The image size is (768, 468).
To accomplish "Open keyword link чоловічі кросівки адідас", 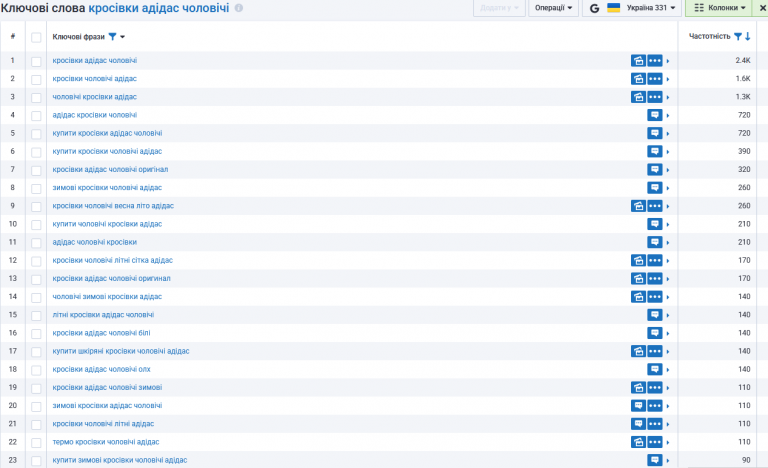I will click(x=95, y=97).
